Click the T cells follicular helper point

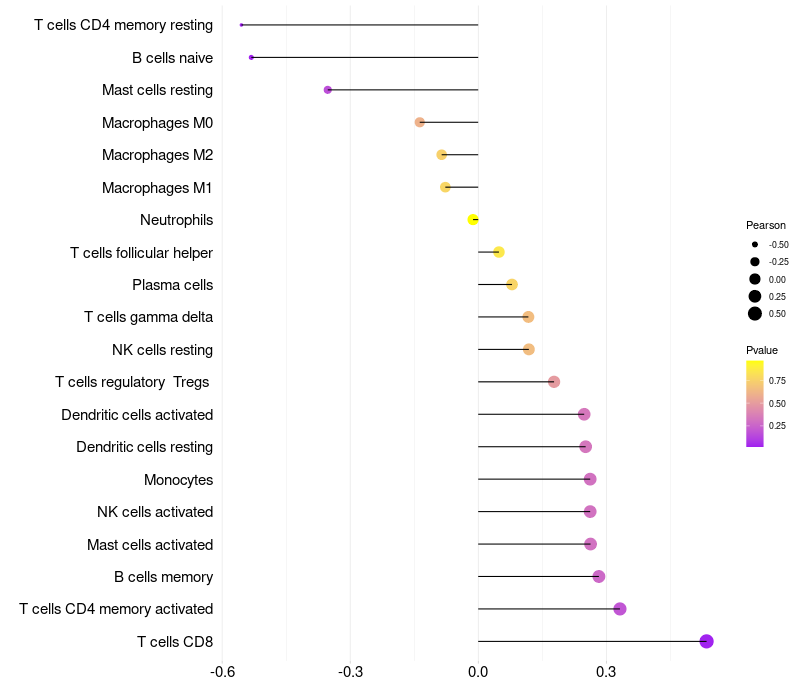pyautogui.click(x=499, y=252)
